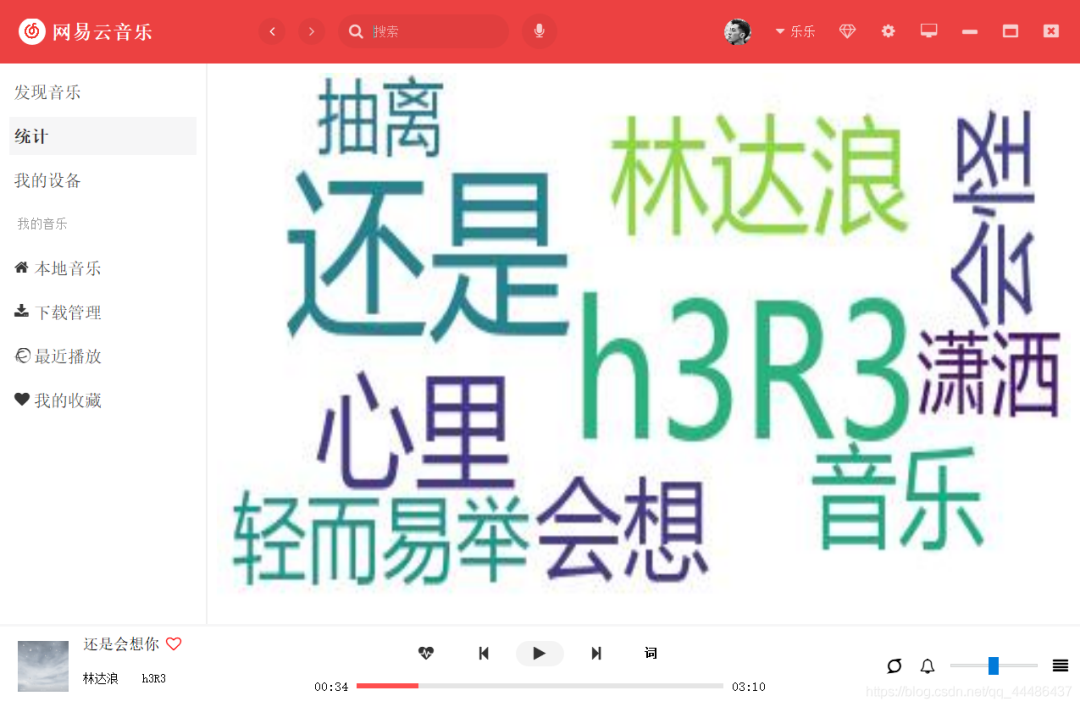This screenshot has height=707, width=1080.
Task: Click the word 心里 in the word cloud
Action: click(x=415, y=431)
